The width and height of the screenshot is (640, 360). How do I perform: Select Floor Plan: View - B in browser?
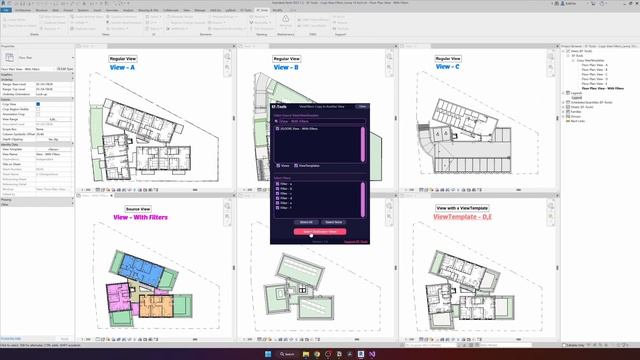pyautogui.click(x=595, y=70)
